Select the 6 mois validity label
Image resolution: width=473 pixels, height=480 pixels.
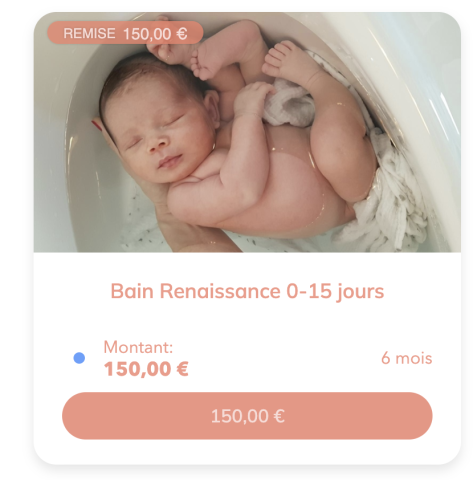tap(406, 358)
